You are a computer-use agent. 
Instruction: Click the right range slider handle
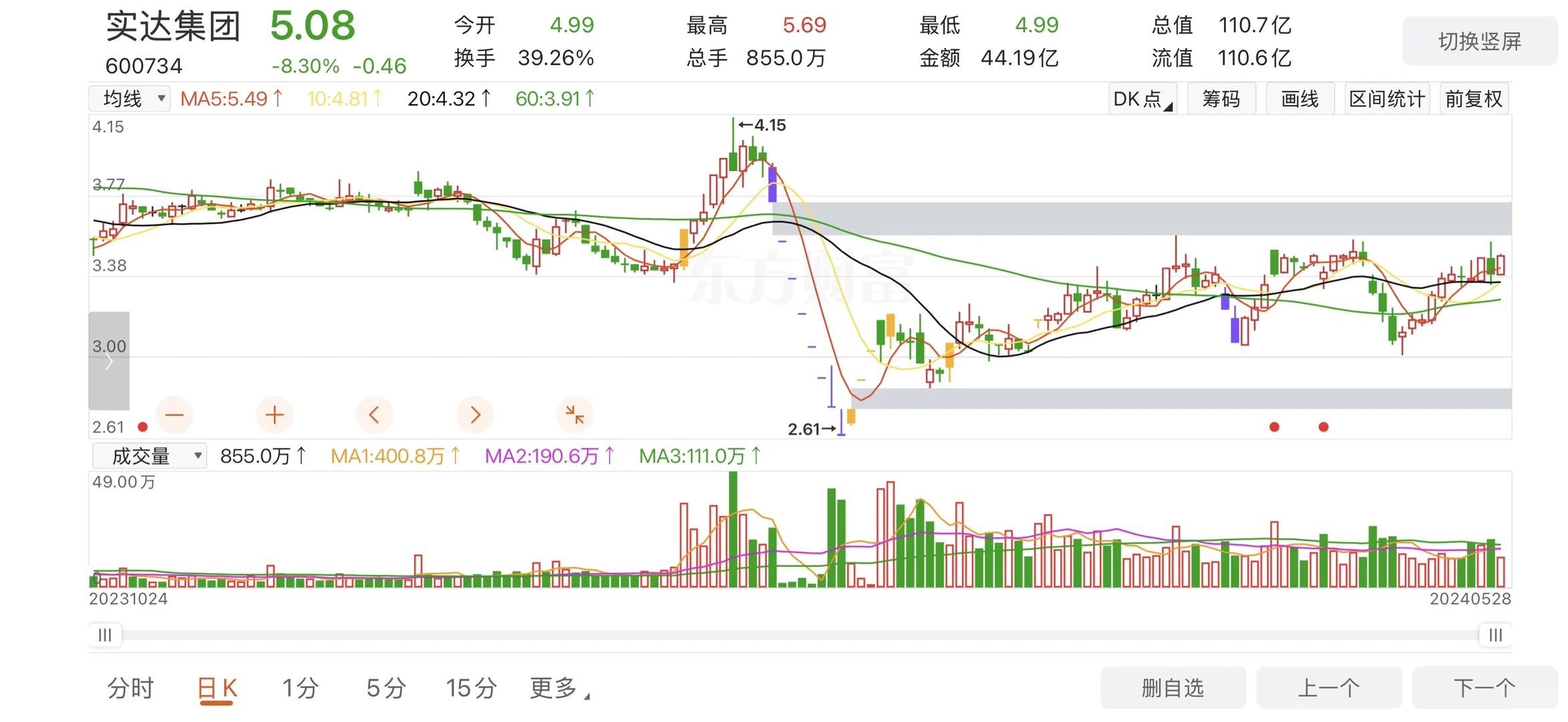tap(1495, 635)
